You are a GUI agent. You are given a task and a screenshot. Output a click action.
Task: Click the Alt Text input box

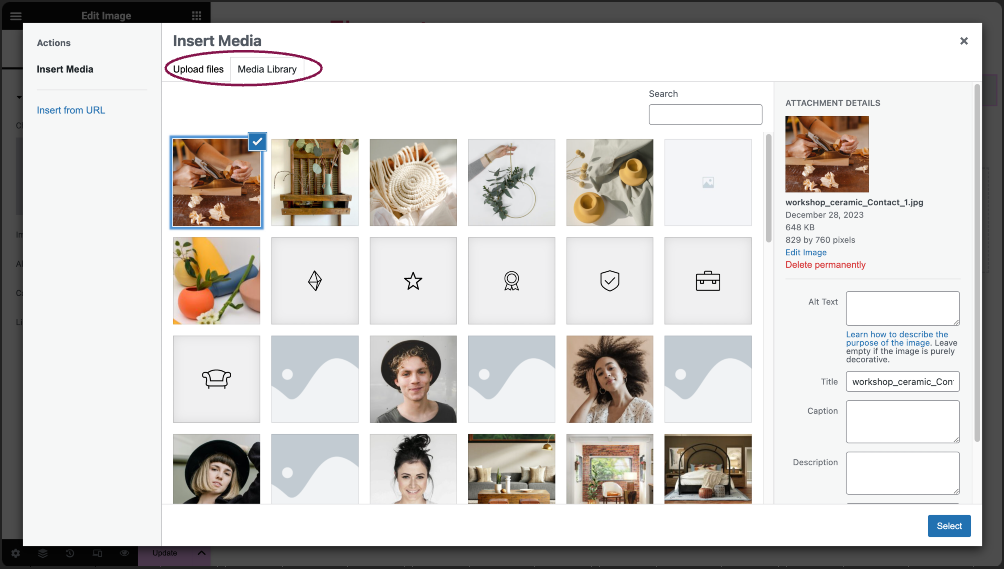point(902,309)
